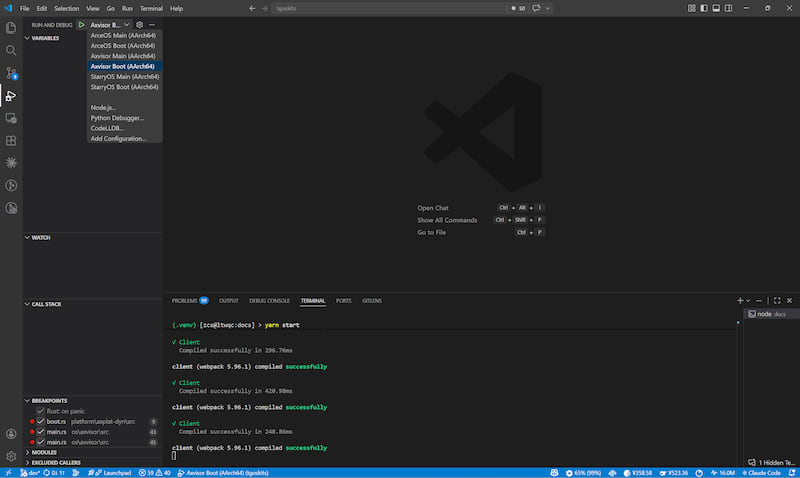Show errors and warnings 59 40 status
This screenshot has height=478, width=800.
[x=155, y=473]
